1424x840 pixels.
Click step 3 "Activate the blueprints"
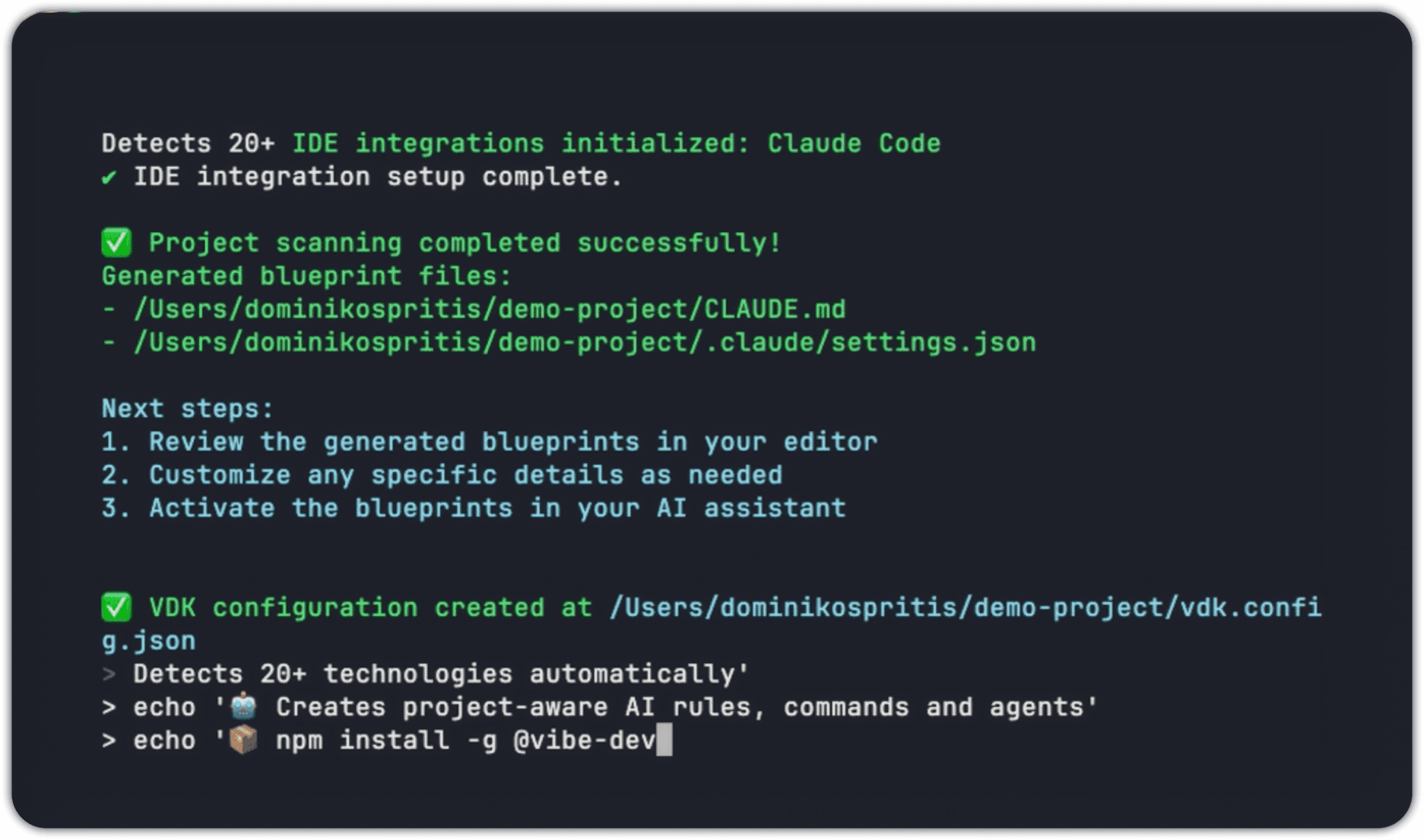(473, 508)
